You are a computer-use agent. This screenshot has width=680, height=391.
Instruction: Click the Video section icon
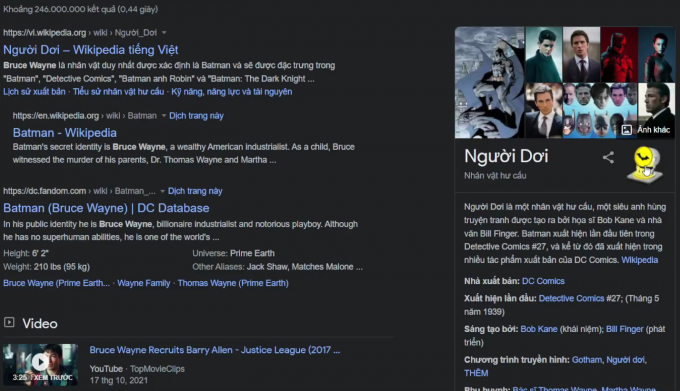click(9, 323)
